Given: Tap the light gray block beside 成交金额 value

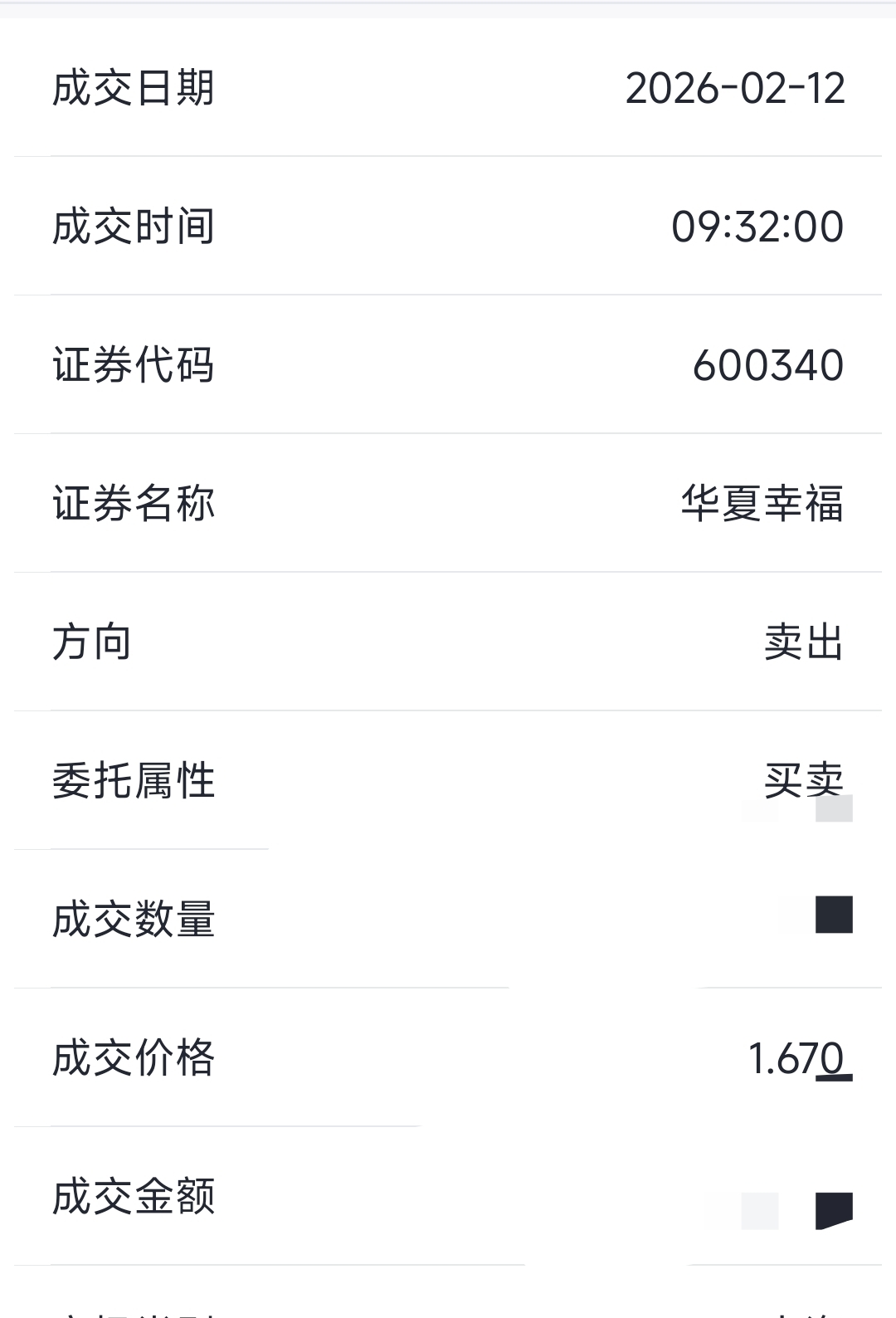Looking at the screenshot, I should (760, 1211).
